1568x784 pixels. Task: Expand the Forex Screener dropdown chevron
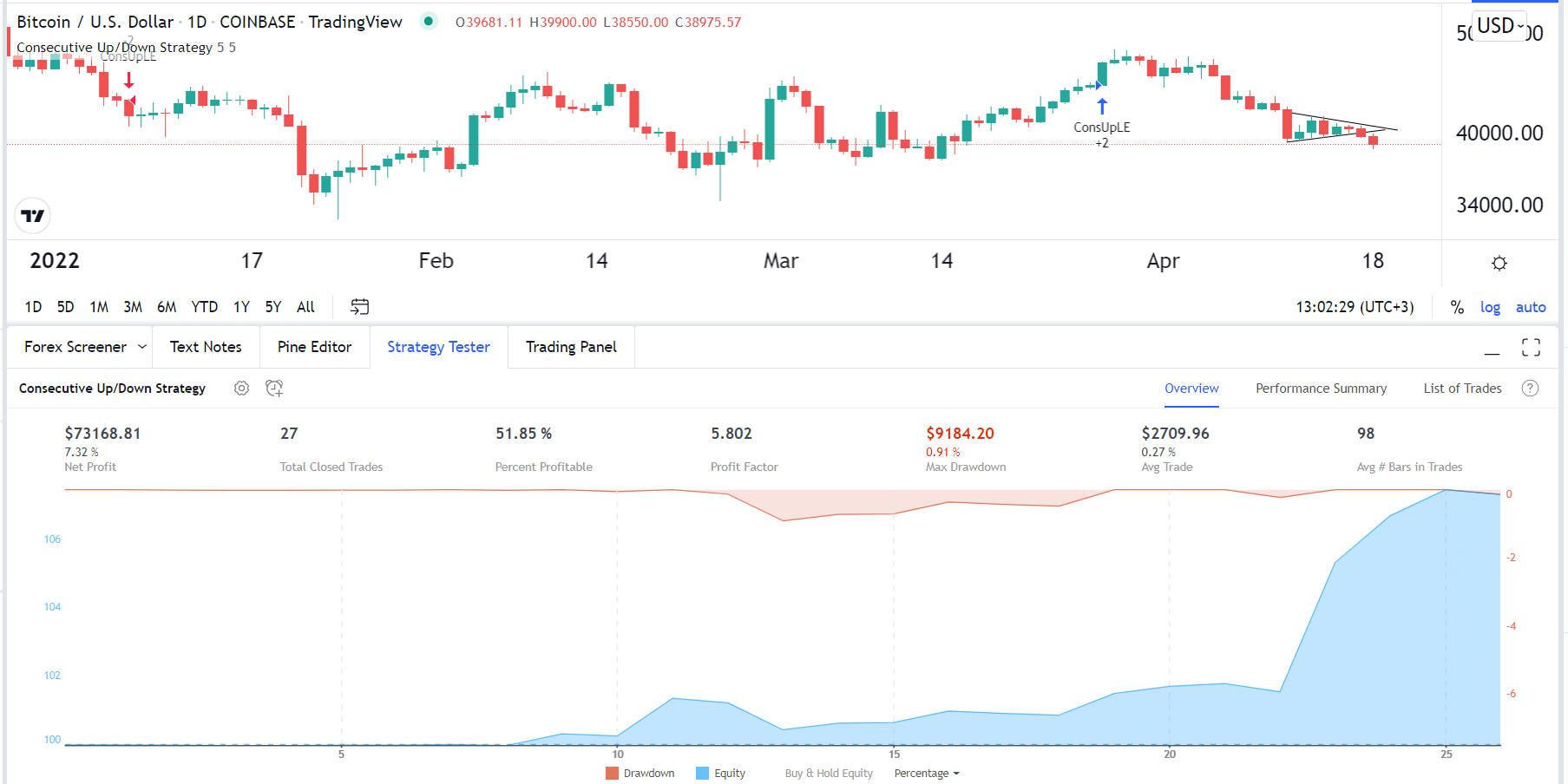click(142, 346)
